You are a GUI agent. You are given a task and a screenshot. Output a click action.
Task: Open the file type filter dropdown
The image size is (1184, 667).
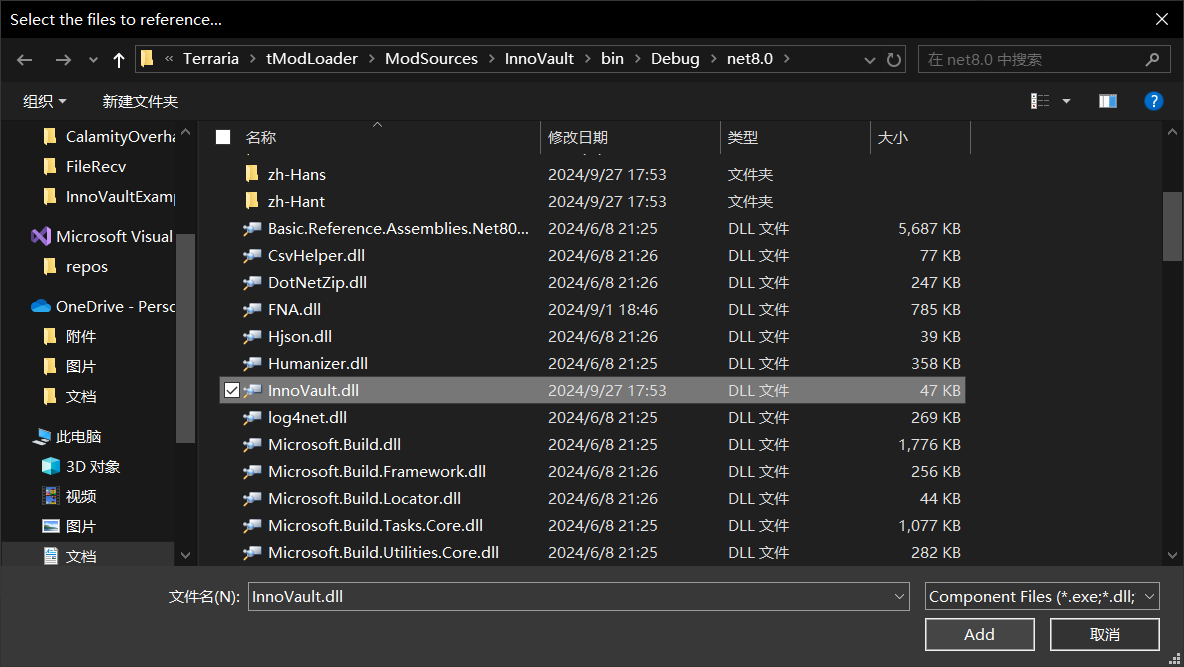coord(1042,597)
